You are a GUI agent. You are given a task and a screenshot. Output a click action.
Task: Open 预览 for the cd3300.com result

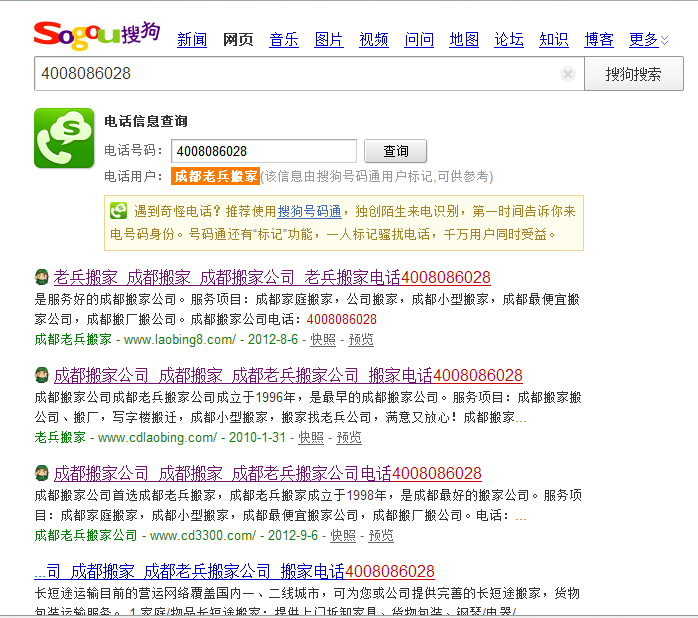[x=381, y=536]
